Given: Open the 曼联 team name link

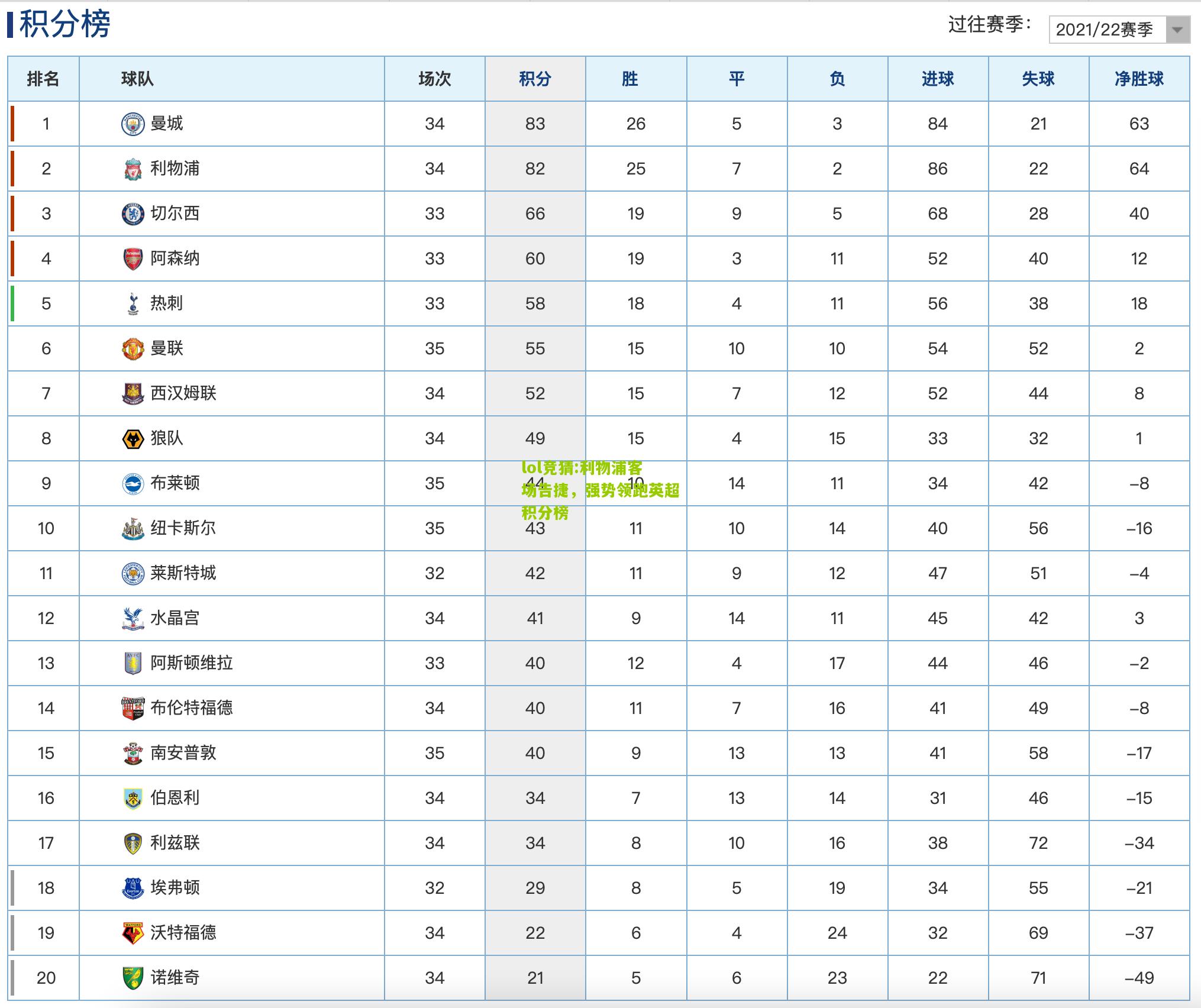Looking at the screenshot, I should click(167, 348).
